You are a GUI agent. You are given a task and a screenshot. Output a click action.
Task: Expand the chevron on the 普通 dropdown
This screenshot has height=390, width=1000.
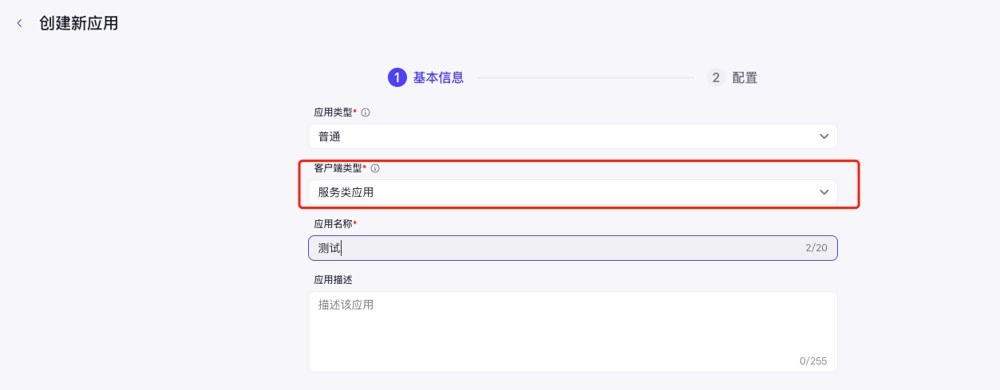(x=824, y=136)
